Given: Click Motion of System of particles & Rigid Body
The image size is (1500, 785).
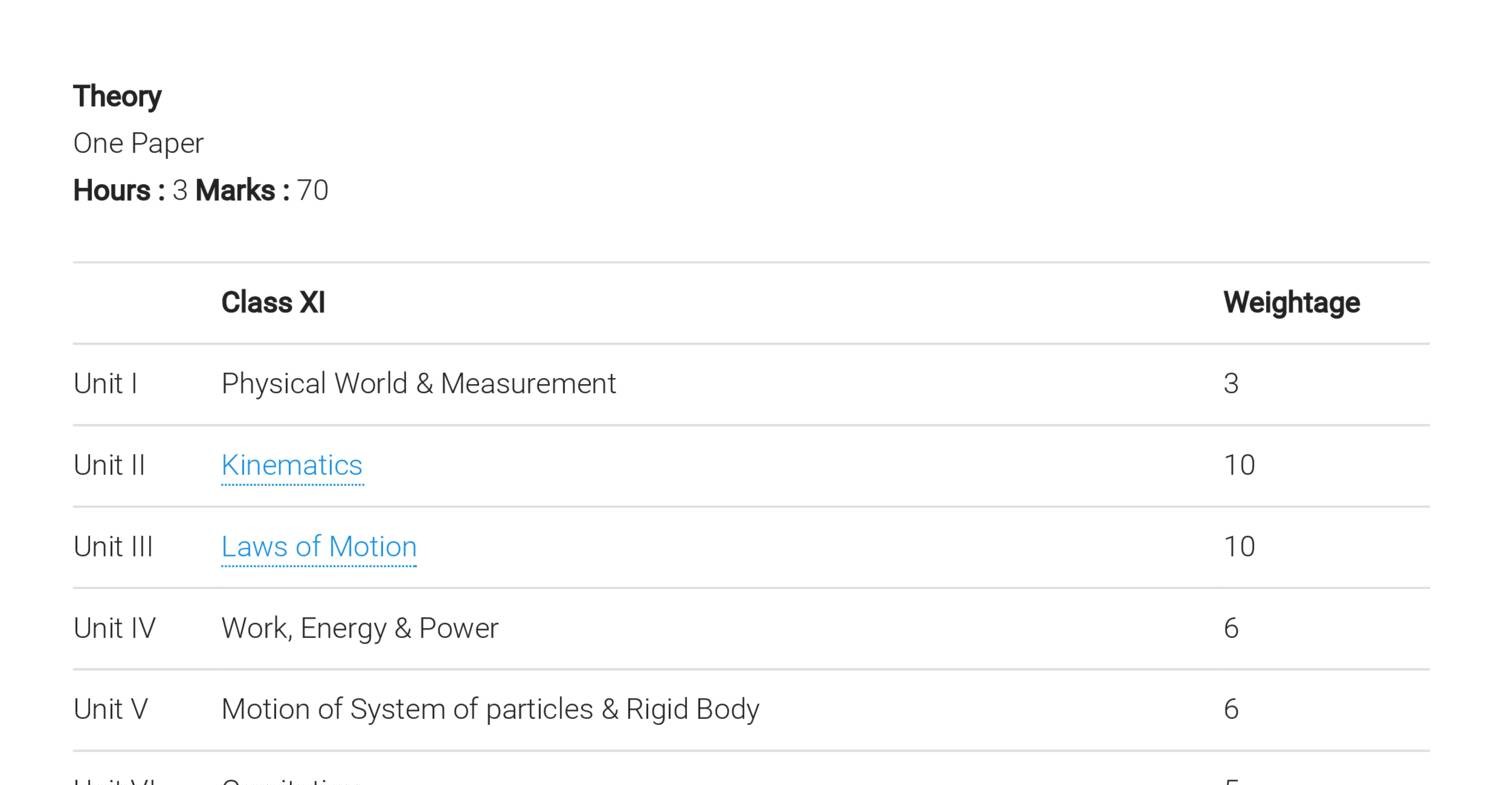Looking at the screenshot, I should [490, 710].
